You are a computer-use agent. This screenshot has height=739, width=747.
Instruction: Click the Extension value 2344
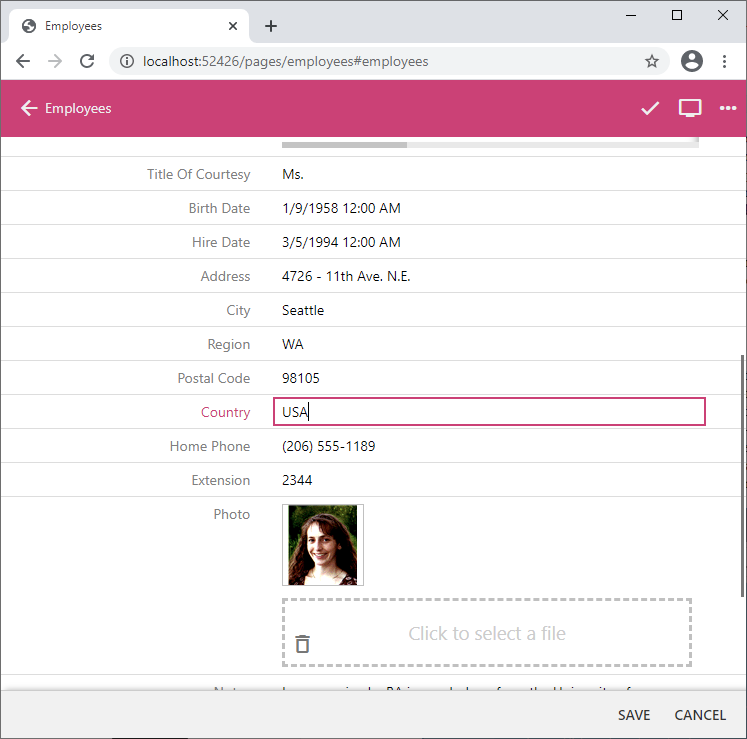click(297, 480)
